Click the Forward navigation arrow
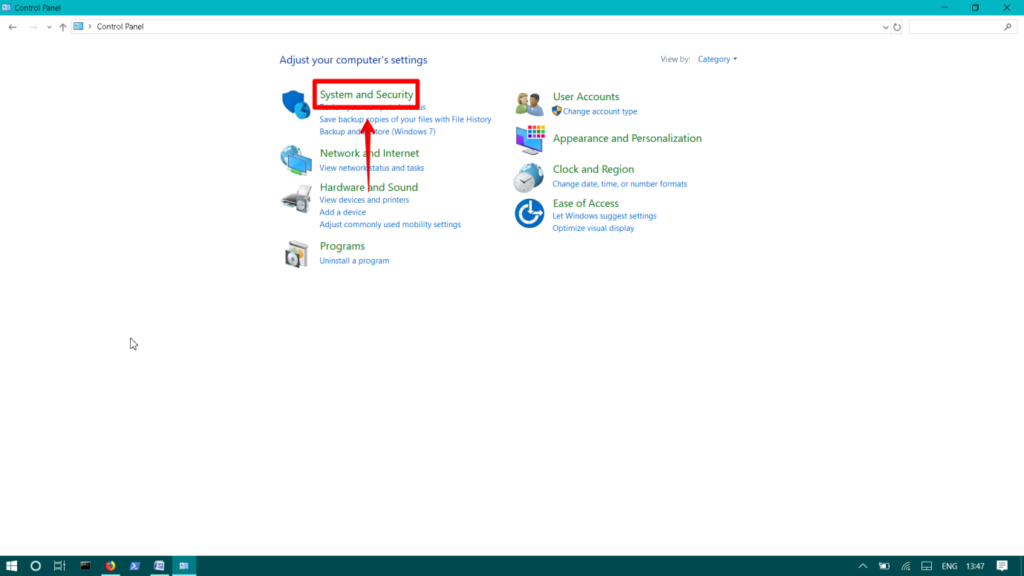Viewport: 1024px width, 576px height. [33, 27]
